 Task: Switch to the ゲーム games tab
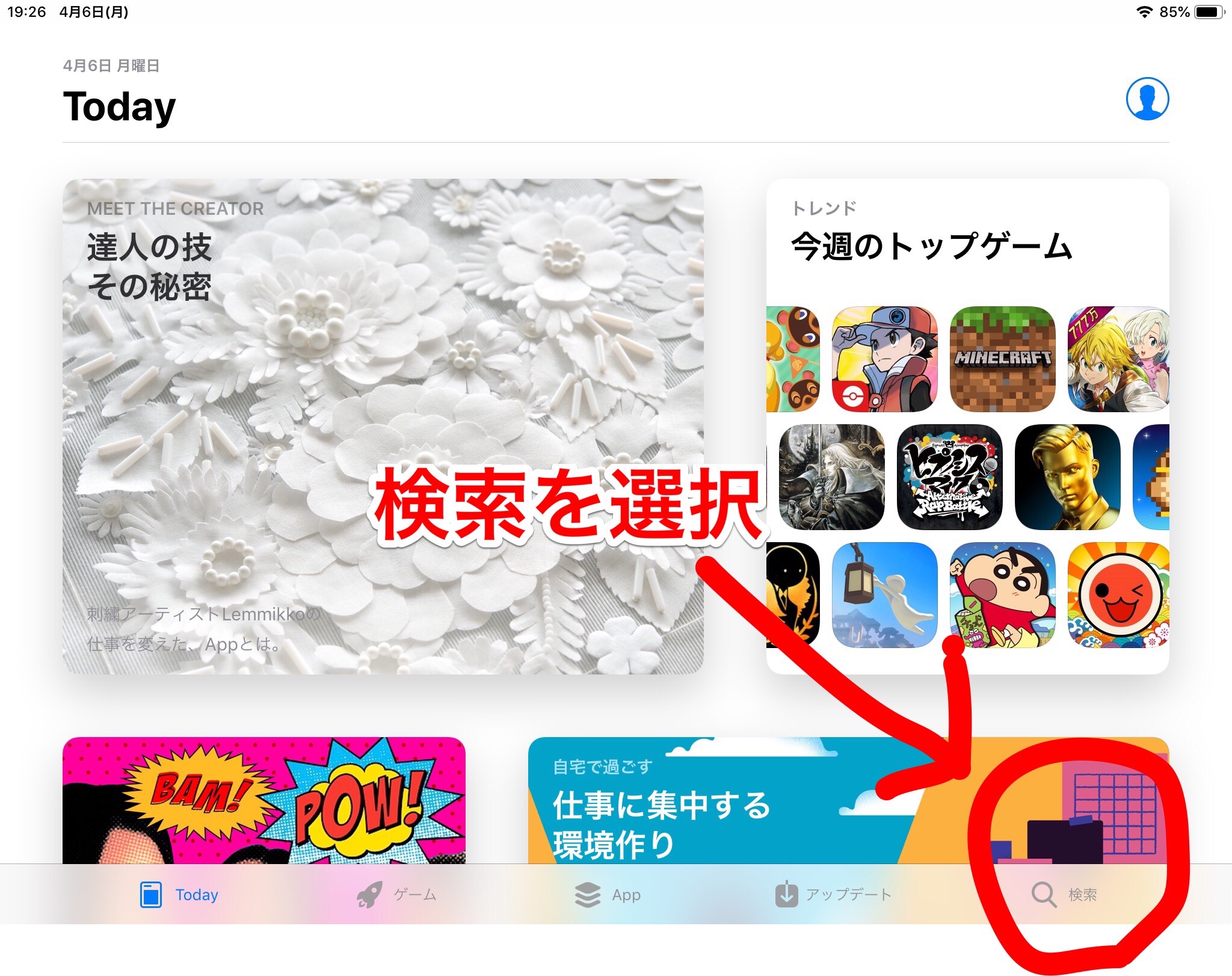(396, 895)
